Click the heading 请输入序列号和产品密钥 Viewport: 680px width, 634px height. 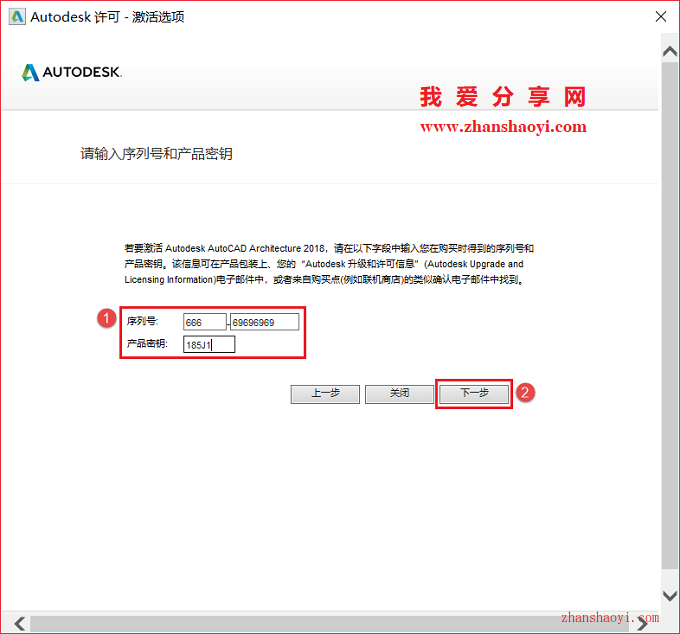[x=157, y=154]
